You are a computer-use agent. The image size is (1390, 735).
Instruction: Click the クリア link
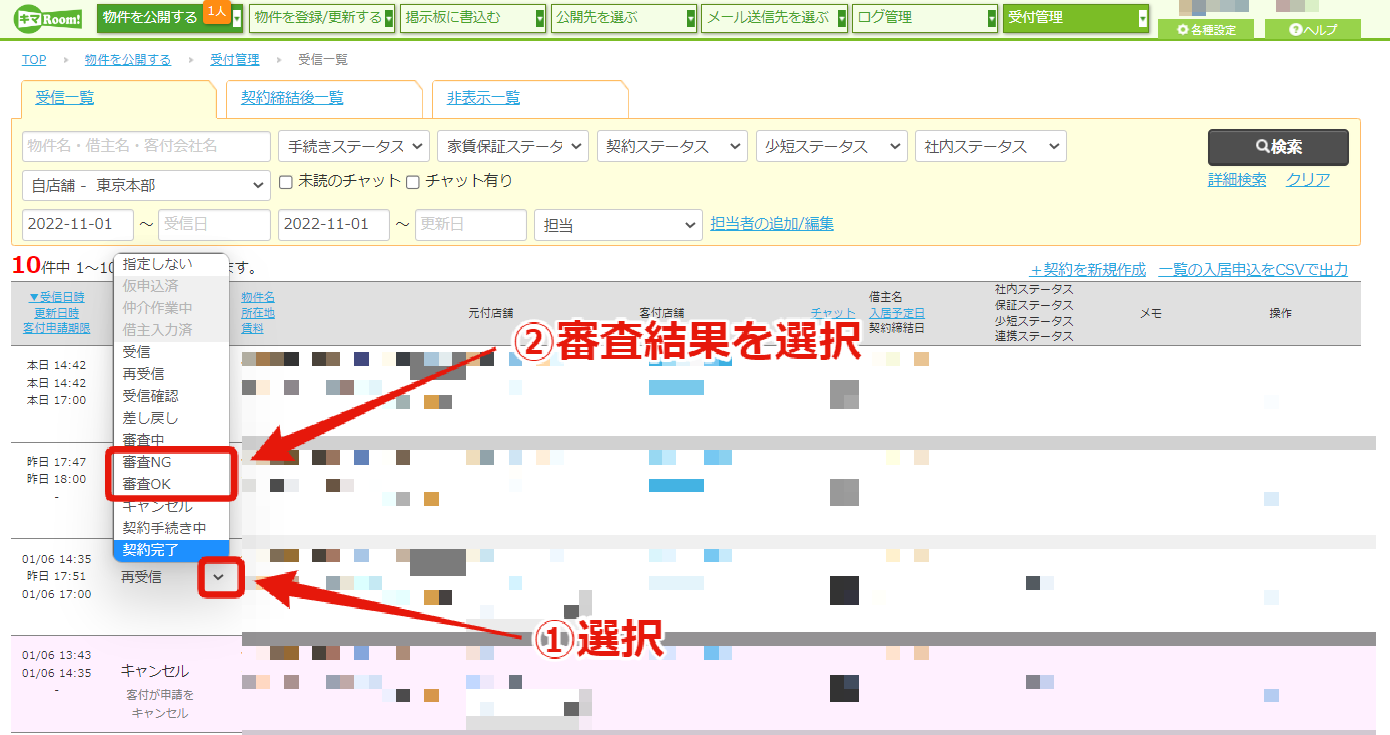[x=1308, y=180]
